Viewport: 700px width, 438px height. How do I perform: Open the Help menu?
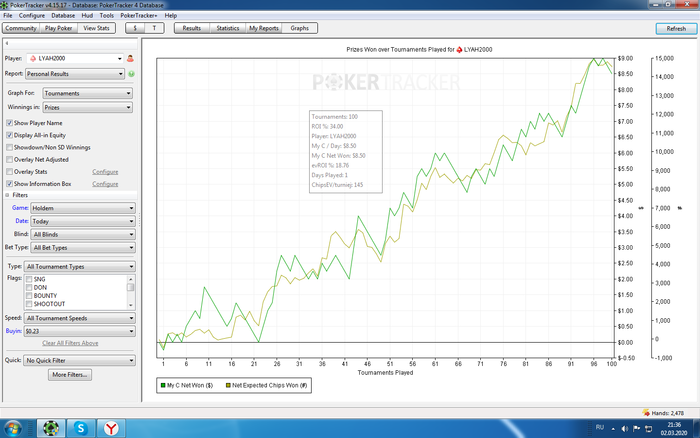(x=171, y=15)
